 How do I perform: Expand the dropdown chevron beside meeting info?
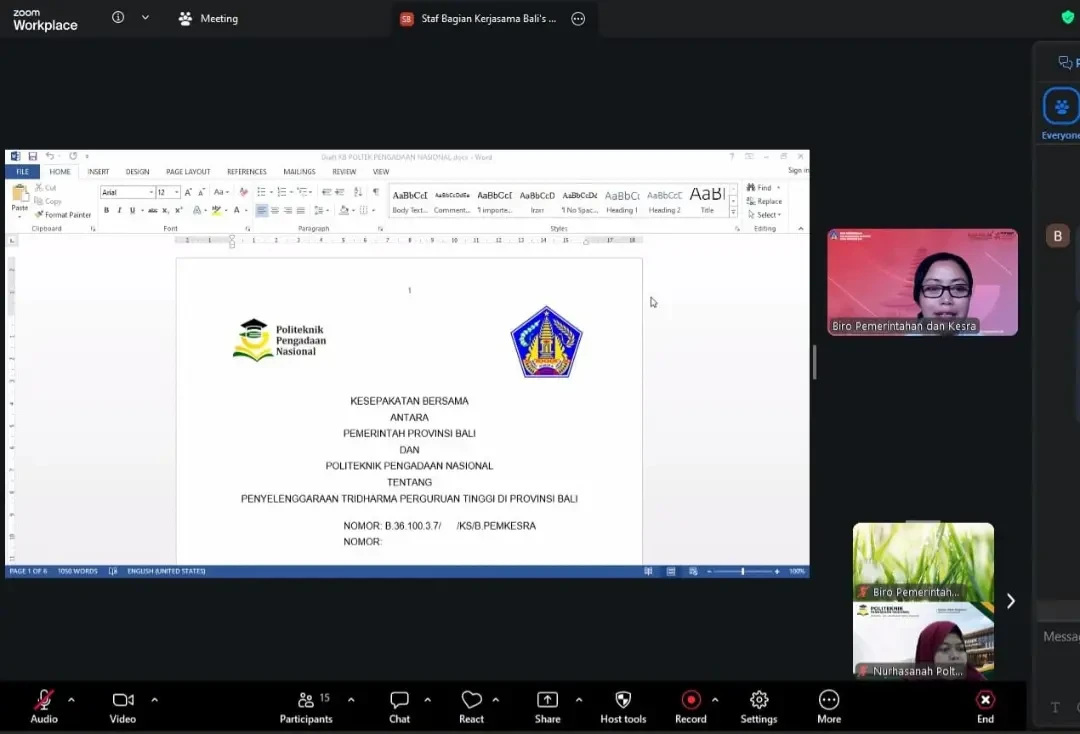(145, 17)
